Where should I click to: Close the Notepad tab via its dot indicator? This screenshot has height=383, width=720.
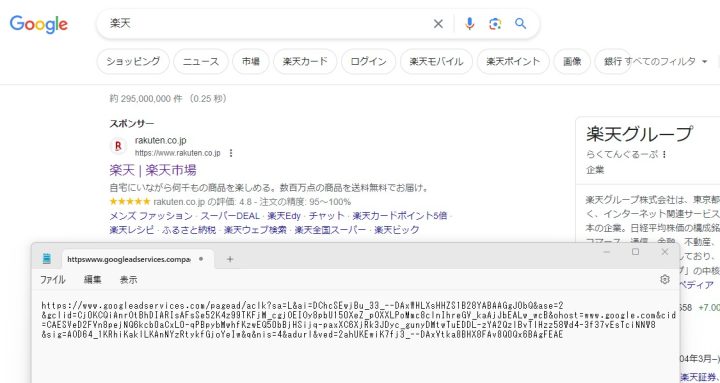[x=201, y=259]
